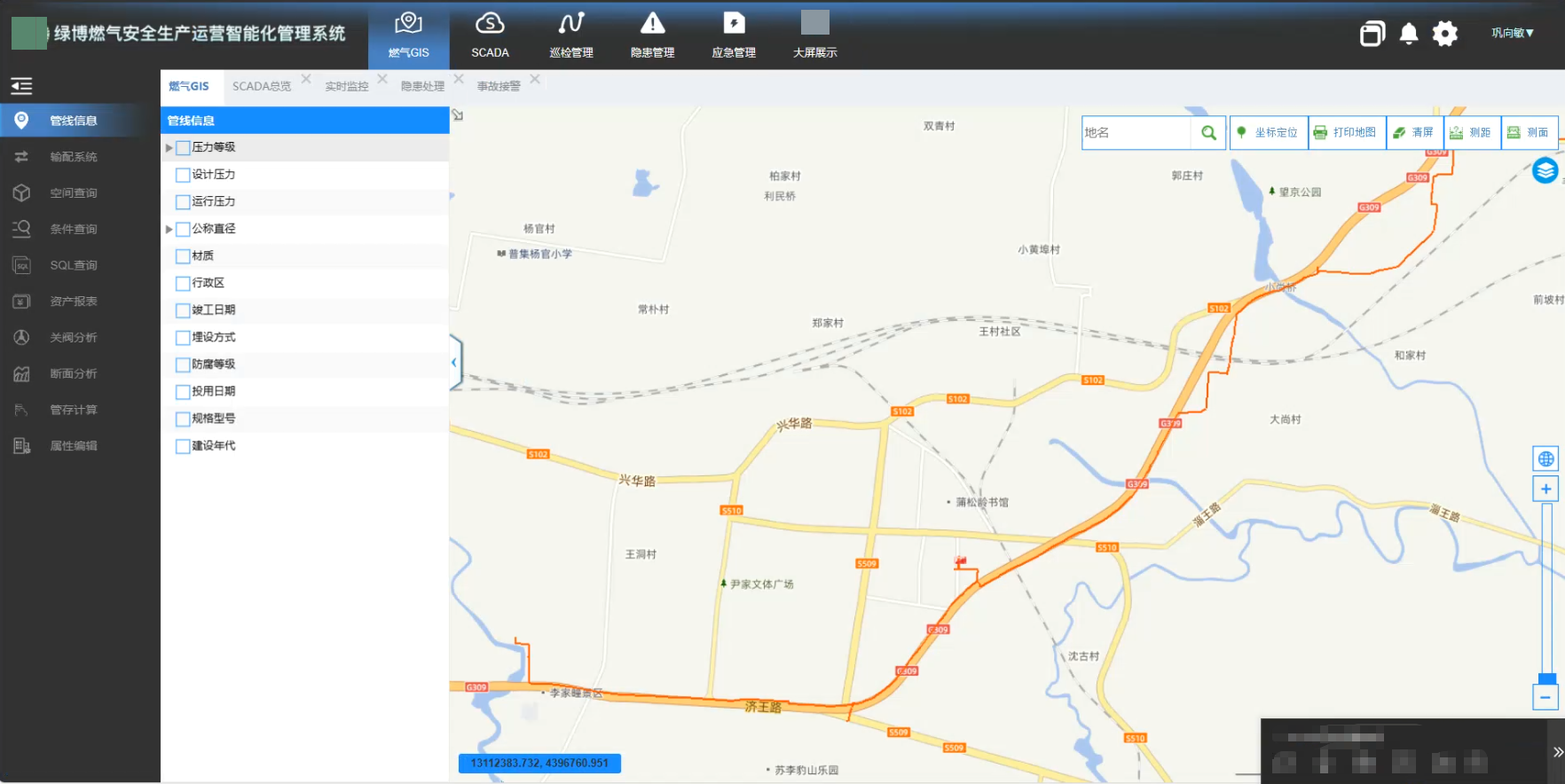
Task: Enable the 材质 checkbox
Action: click(x=183, y=256)
